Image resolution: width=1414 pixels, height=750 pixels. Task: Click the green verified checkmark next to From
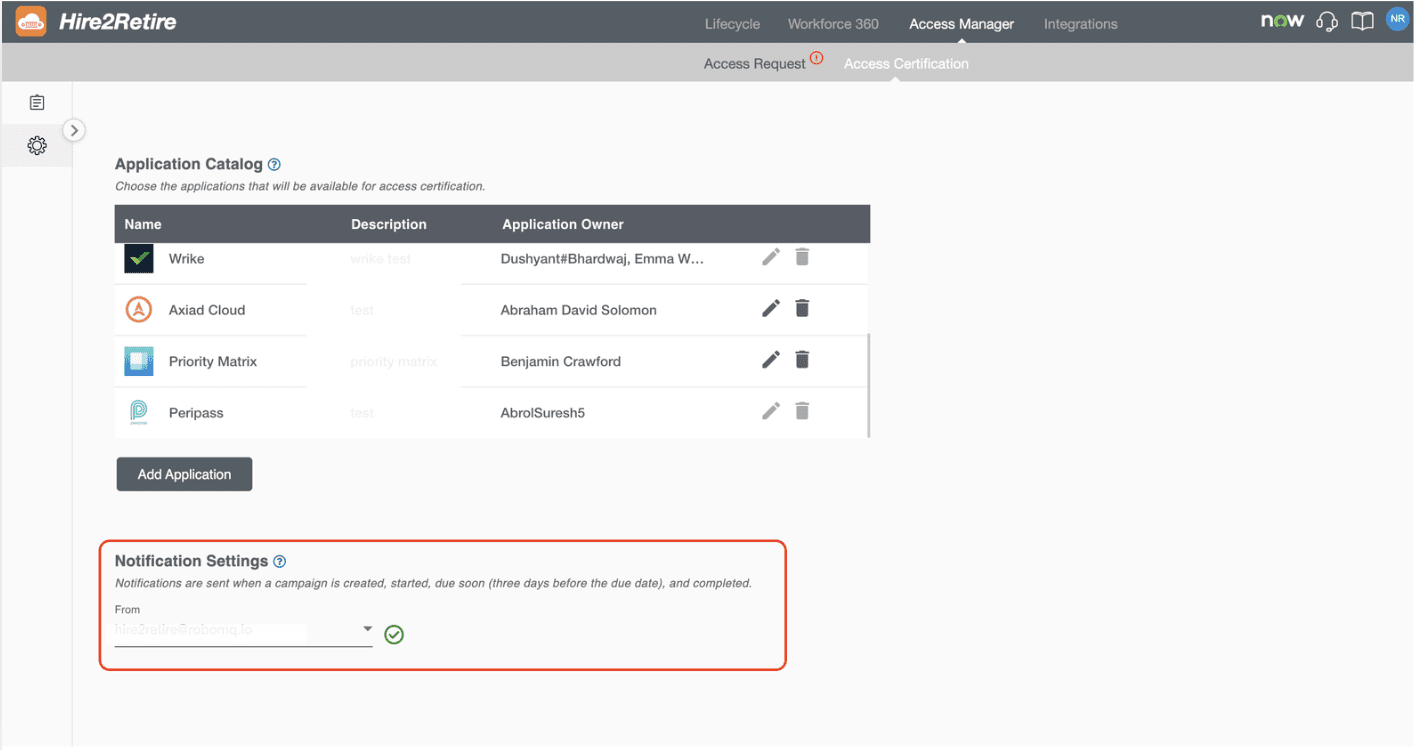(393, 634)
